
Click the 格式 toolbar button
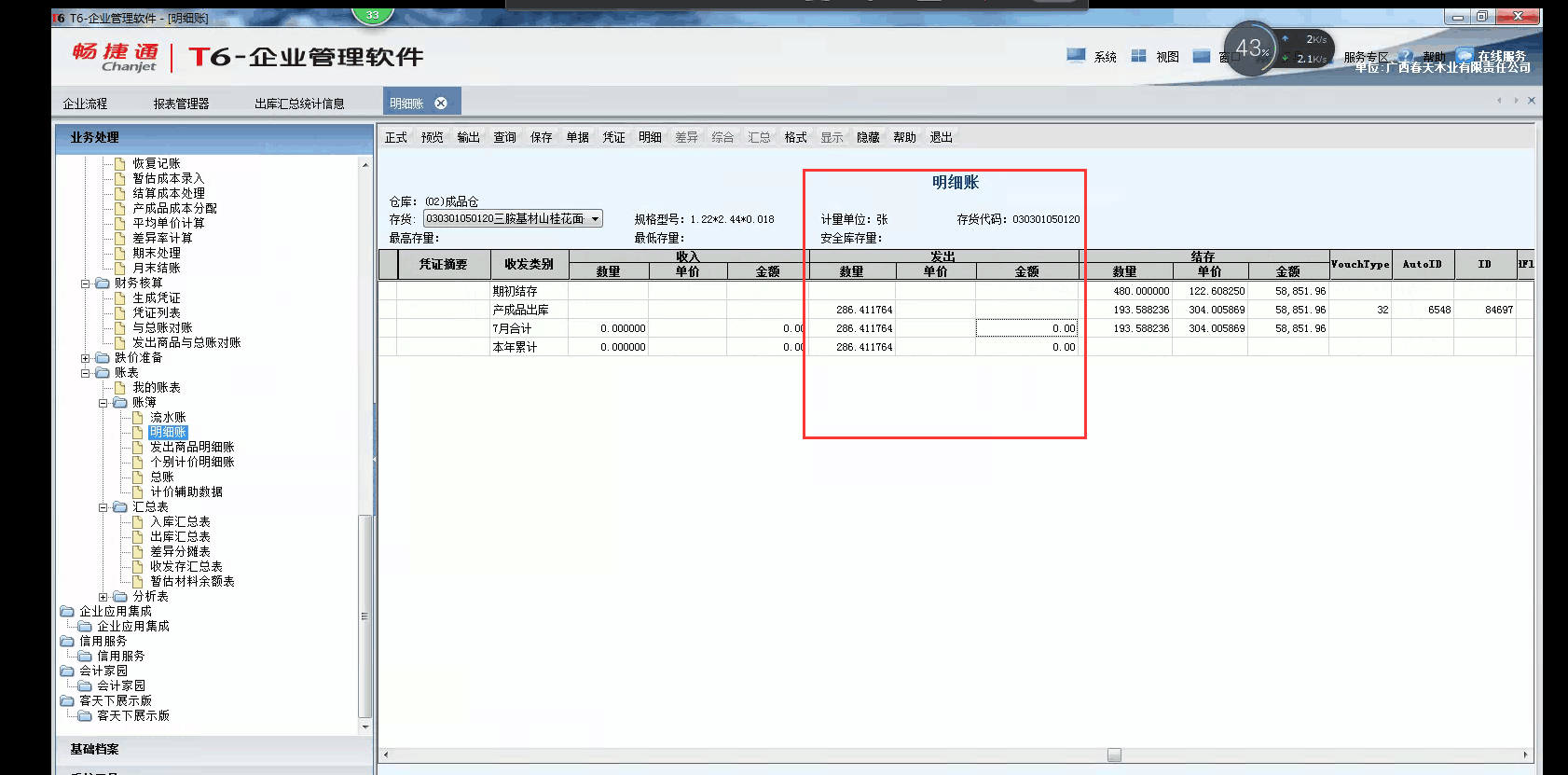(x=796, y=137)
